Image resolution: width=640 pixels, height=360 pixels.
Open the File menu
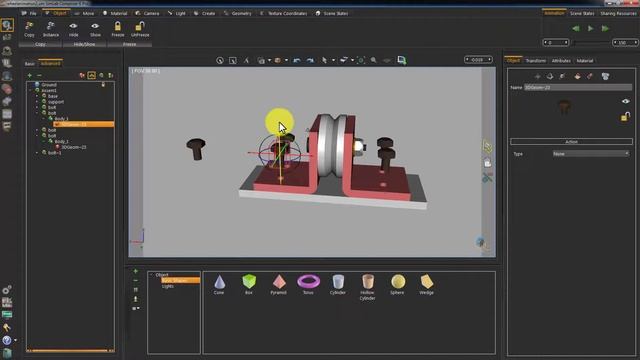coord(29,13)
